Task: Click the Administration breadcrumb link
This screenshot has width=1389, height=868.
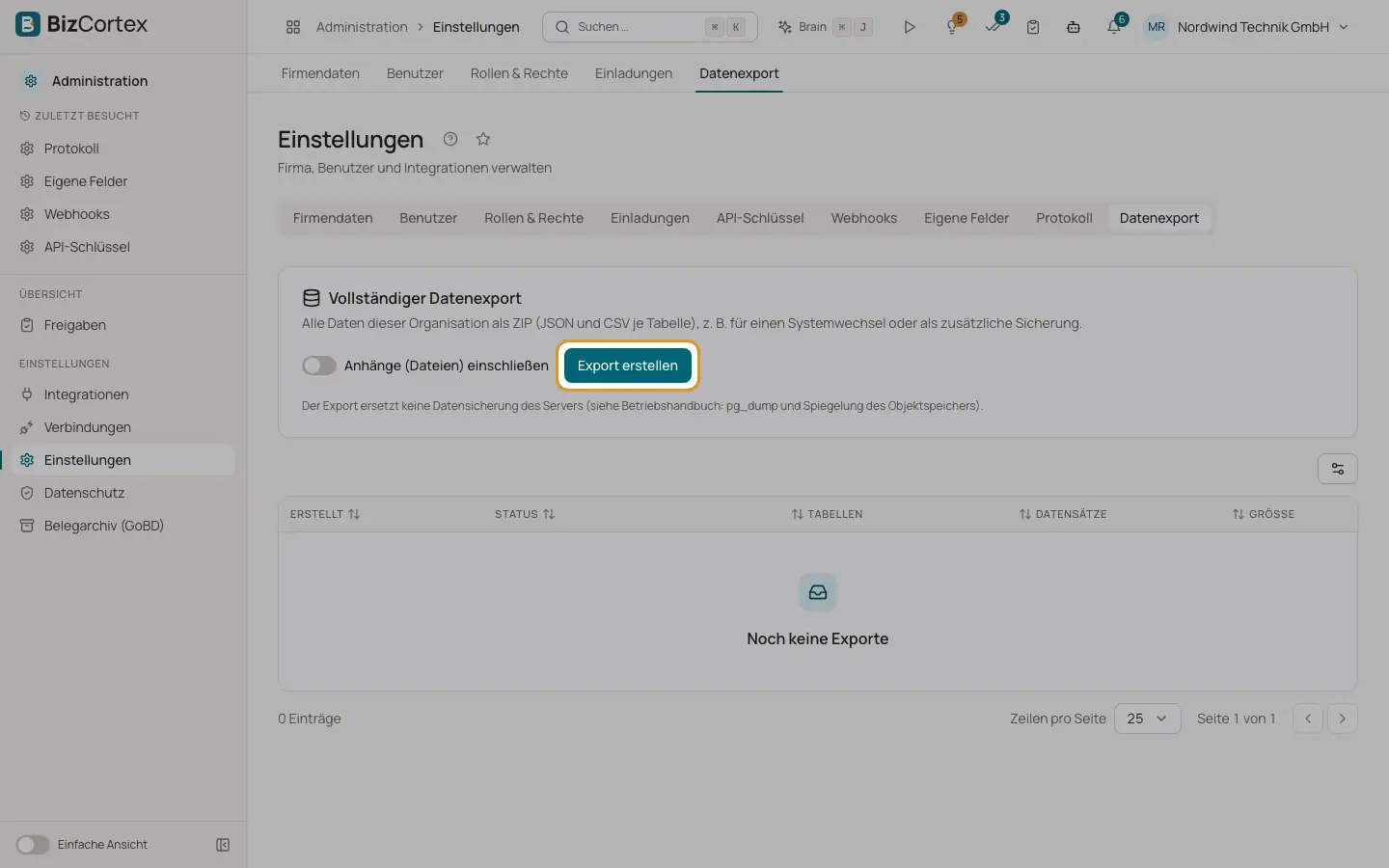Action: (x=362, y=27)
